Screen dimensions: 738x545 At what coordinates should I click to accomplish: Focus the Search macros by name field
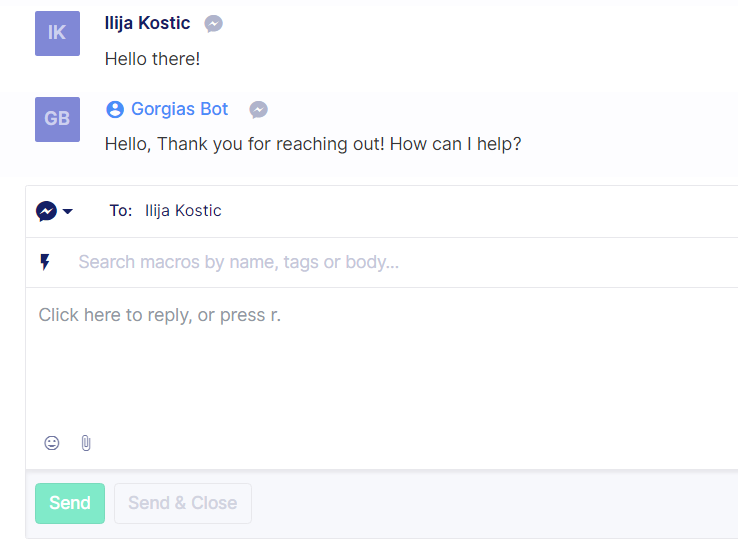[x=405, y=262]
